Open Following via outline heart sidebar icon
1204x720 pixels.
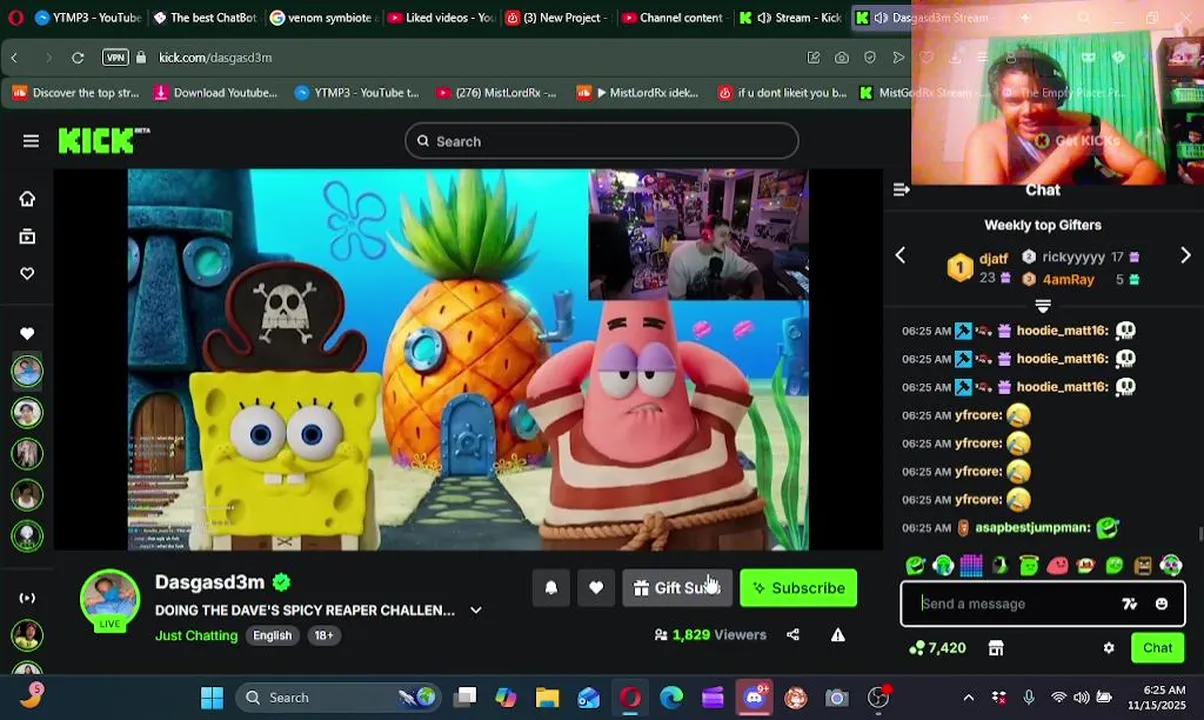pos(27,273)
